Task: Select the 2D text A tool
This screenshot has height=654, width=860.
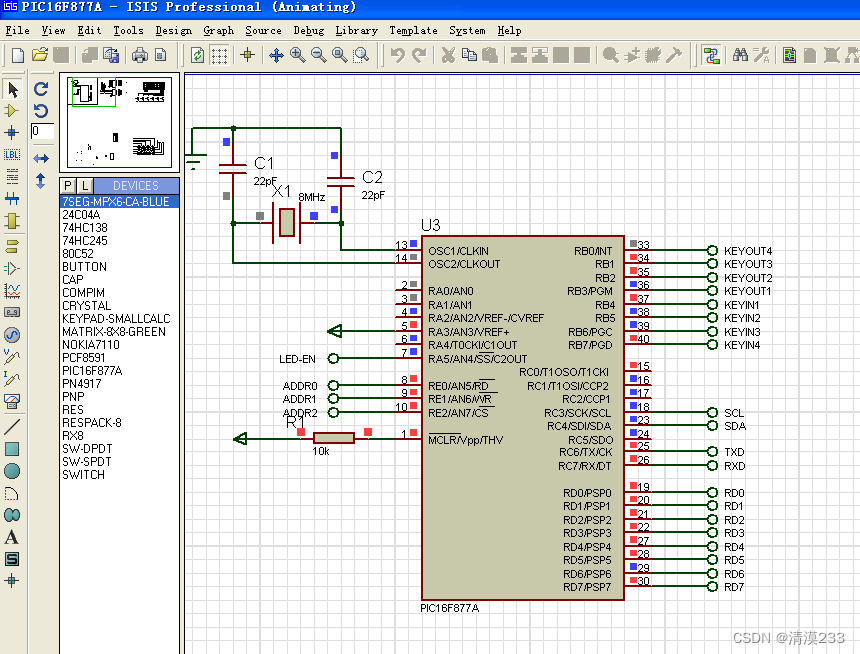Action: pyautogui.click(x=12, y=537)
